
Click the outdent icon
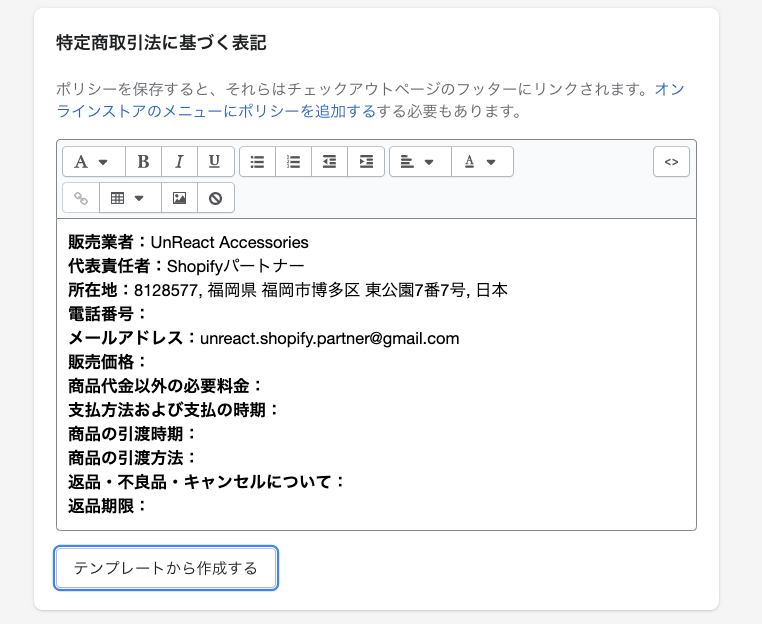[329, 161]
